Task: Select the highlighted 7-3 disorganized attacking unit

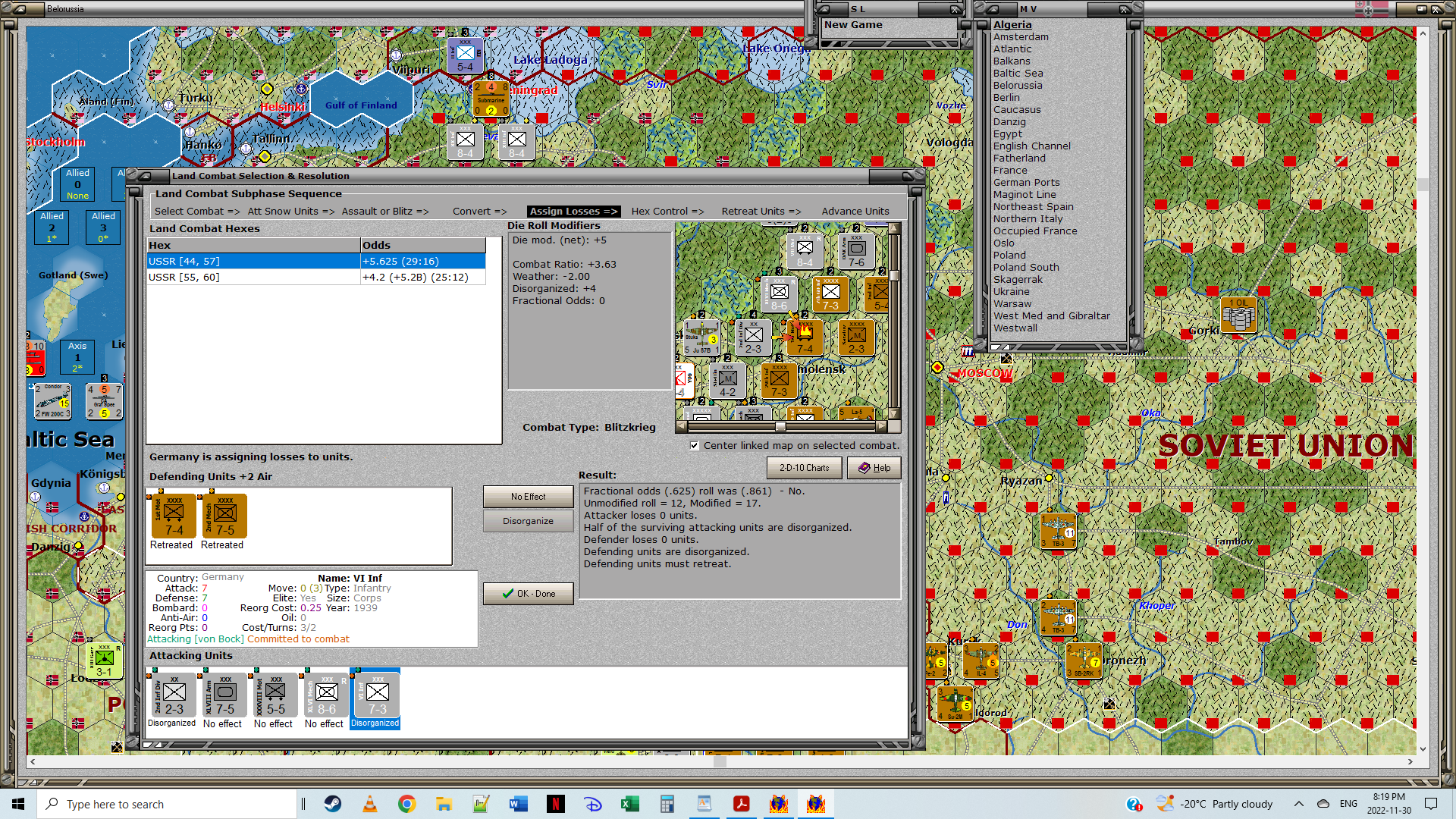Action: click(x=377, y=695)
